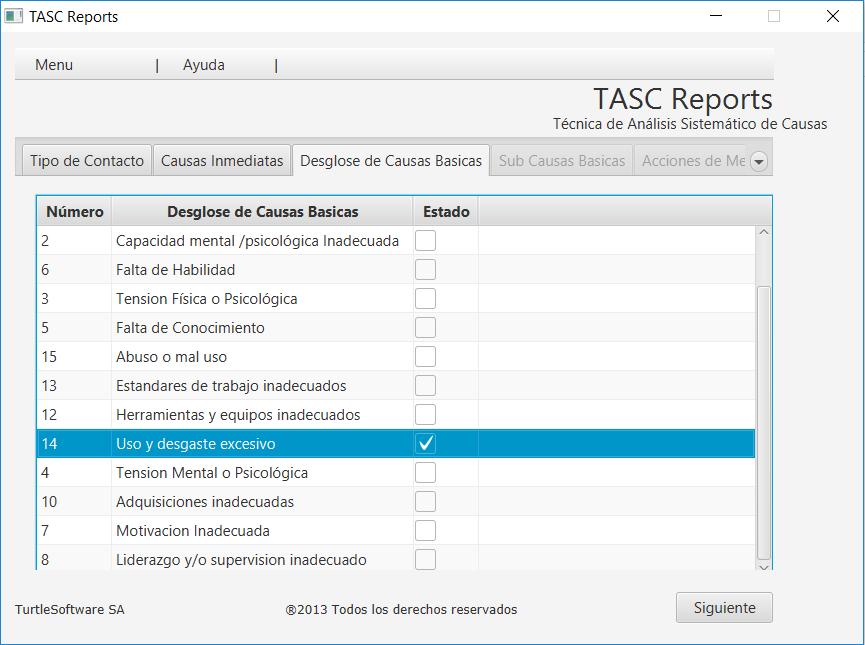865x645 pixels.
Task: Click the TASC Reports window icon
Action: coord(13,16)
